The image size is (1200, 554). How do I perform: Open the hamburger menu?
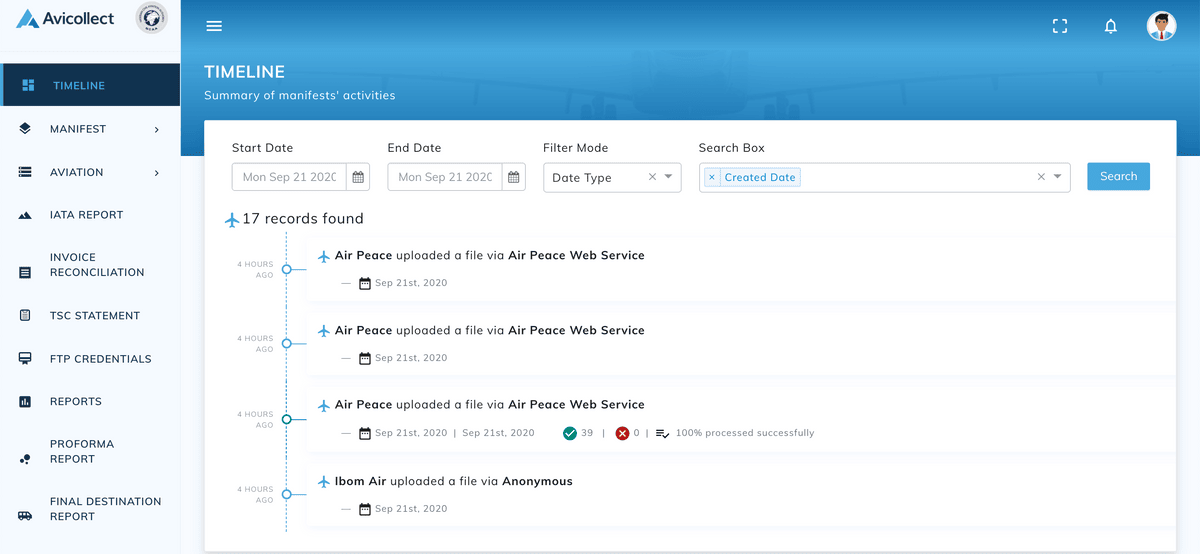coord(214,26)
